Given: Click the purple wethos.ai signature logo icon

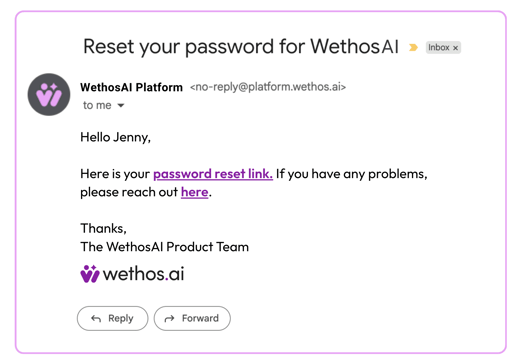Looking at the screenshot, I should pos(90,274).
